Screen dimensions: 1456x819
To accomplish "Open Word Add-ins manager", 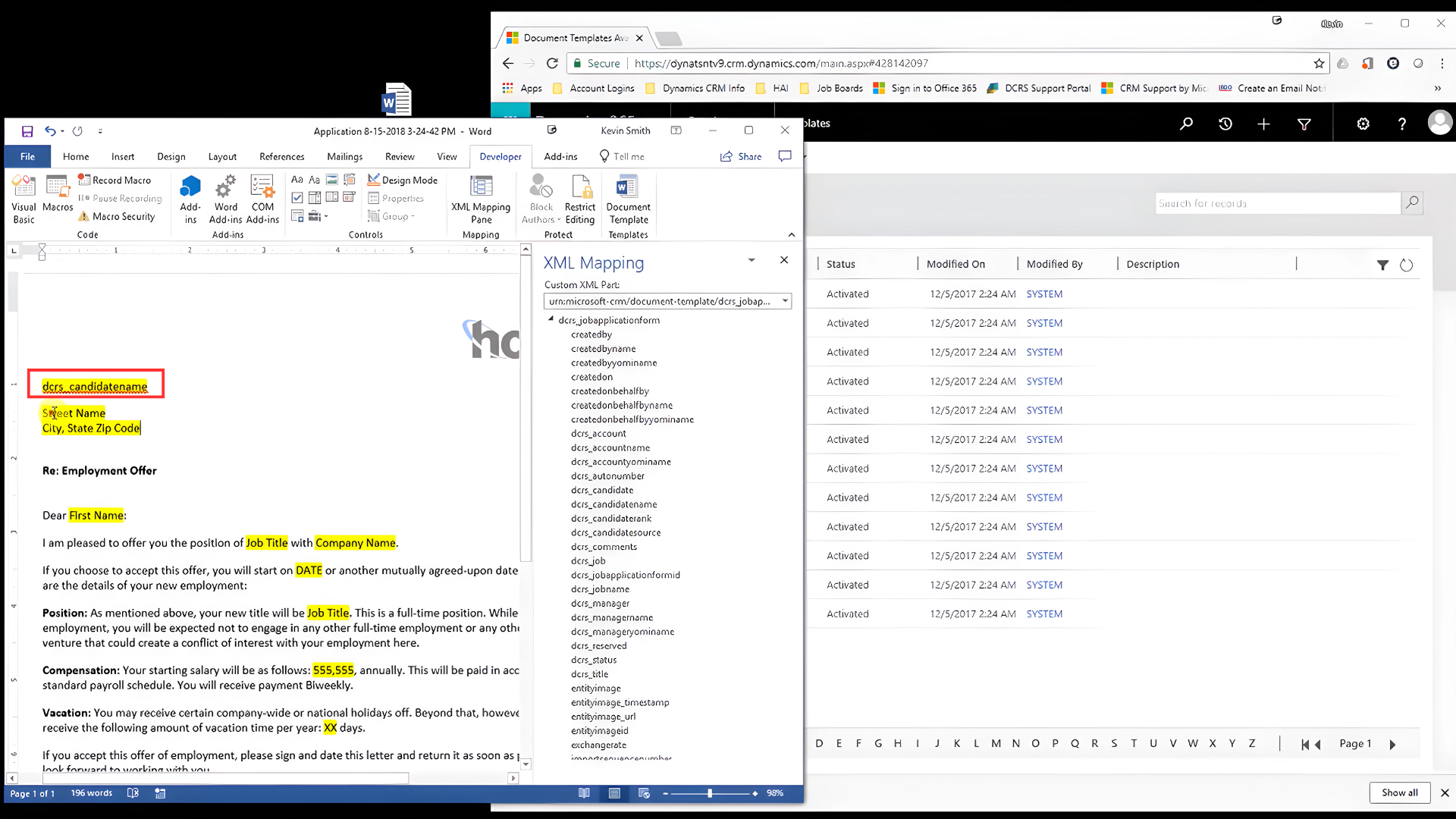I will (226, 199).
